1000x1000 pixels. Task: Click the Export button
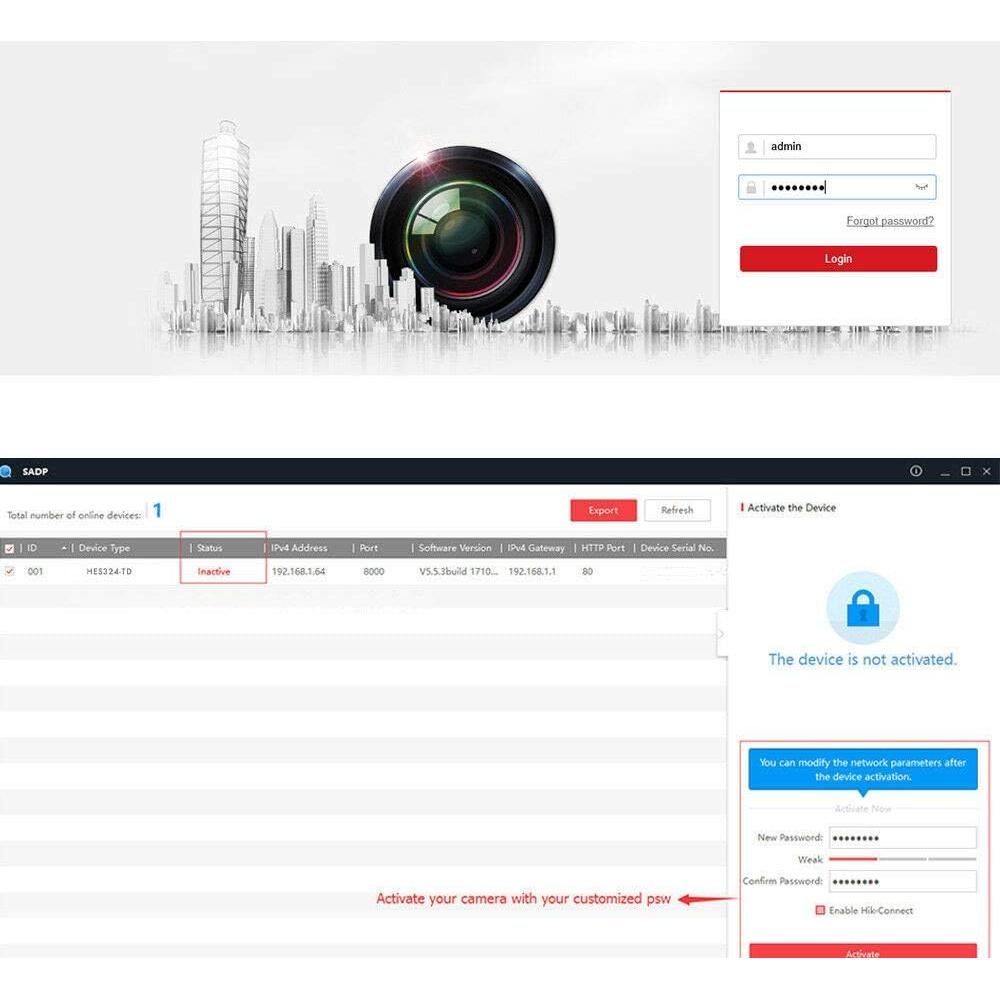603,510
